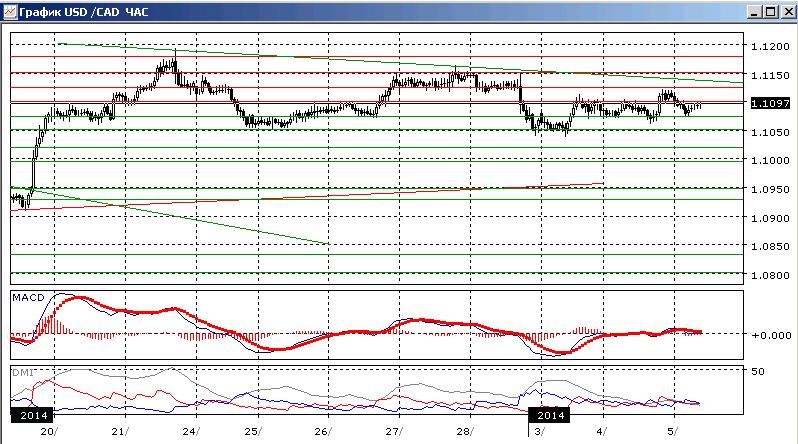Select the DMI indicator label

click(x=22, y=373)
